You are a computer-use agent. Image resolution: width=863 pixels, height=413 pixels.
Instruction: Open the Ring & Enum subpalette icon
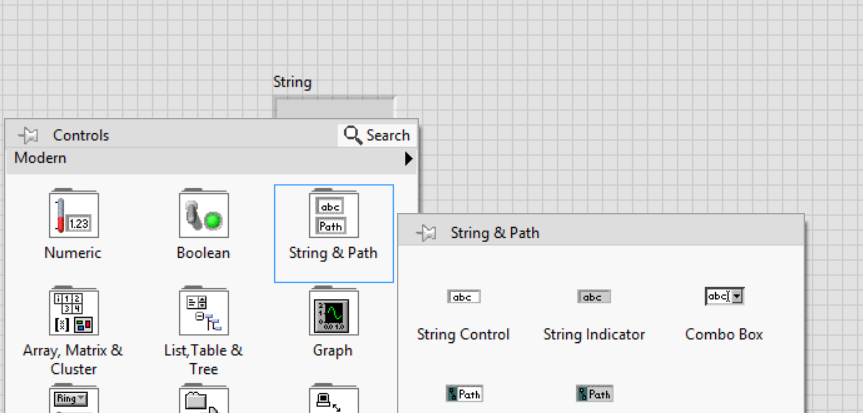[73, 399]
